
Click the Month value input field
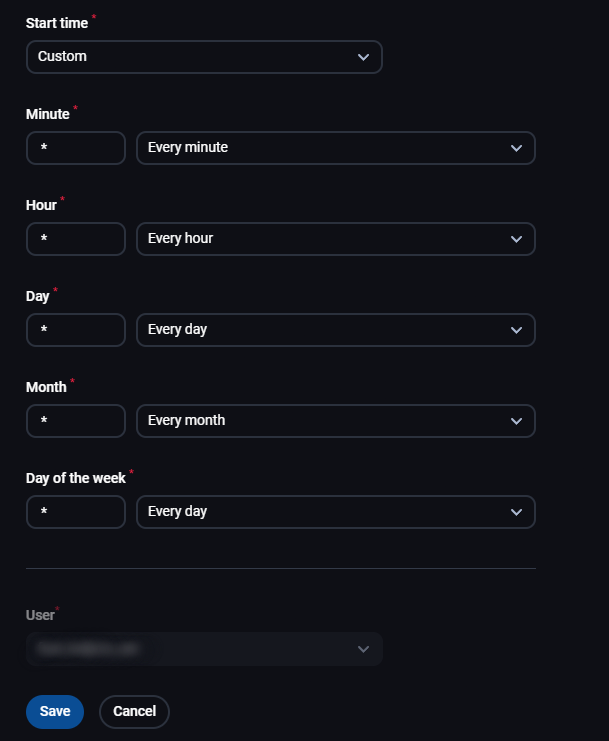[76, 421]
